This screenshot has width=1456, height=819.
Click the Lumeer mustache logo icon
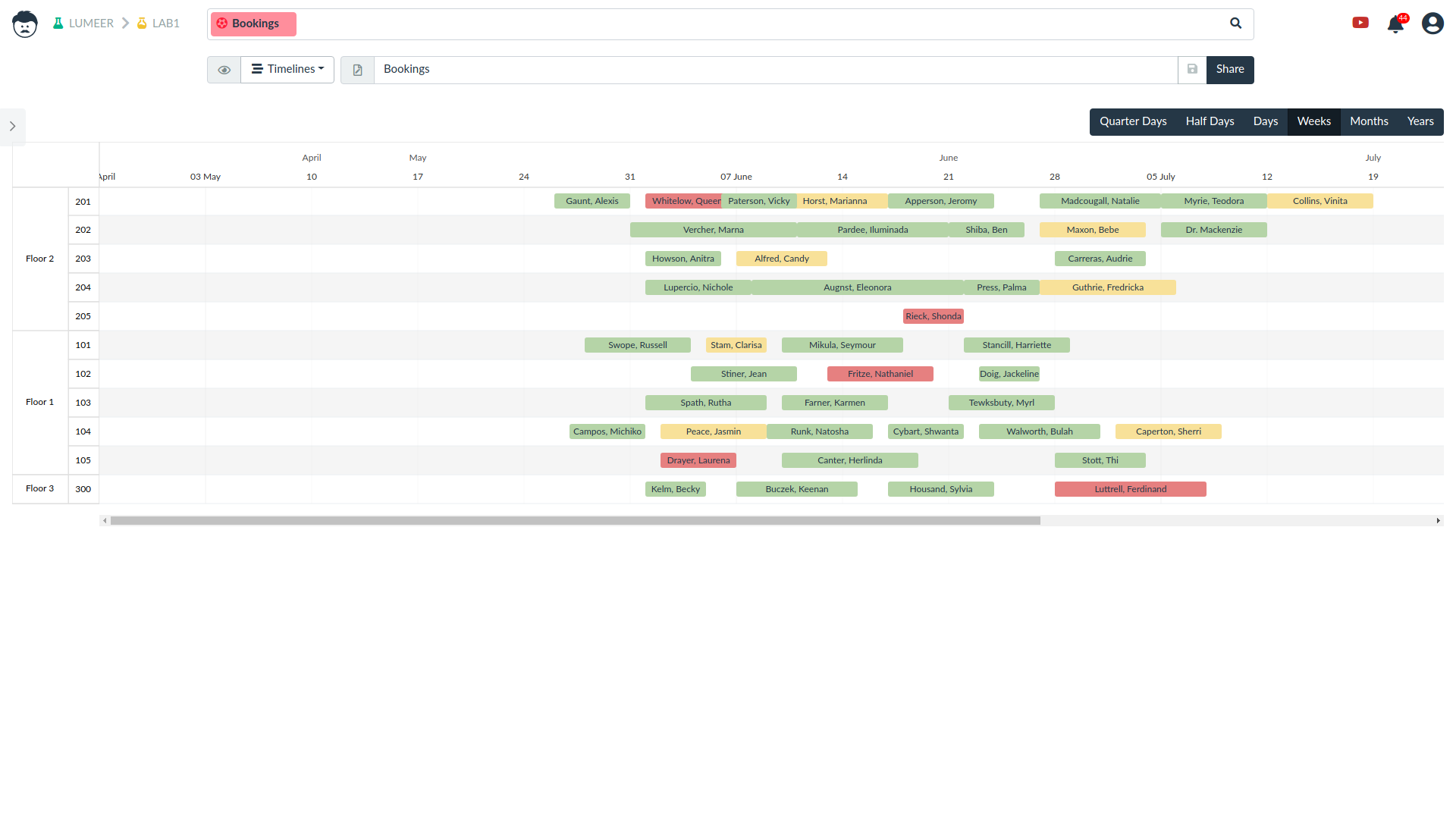click(25, 24)
